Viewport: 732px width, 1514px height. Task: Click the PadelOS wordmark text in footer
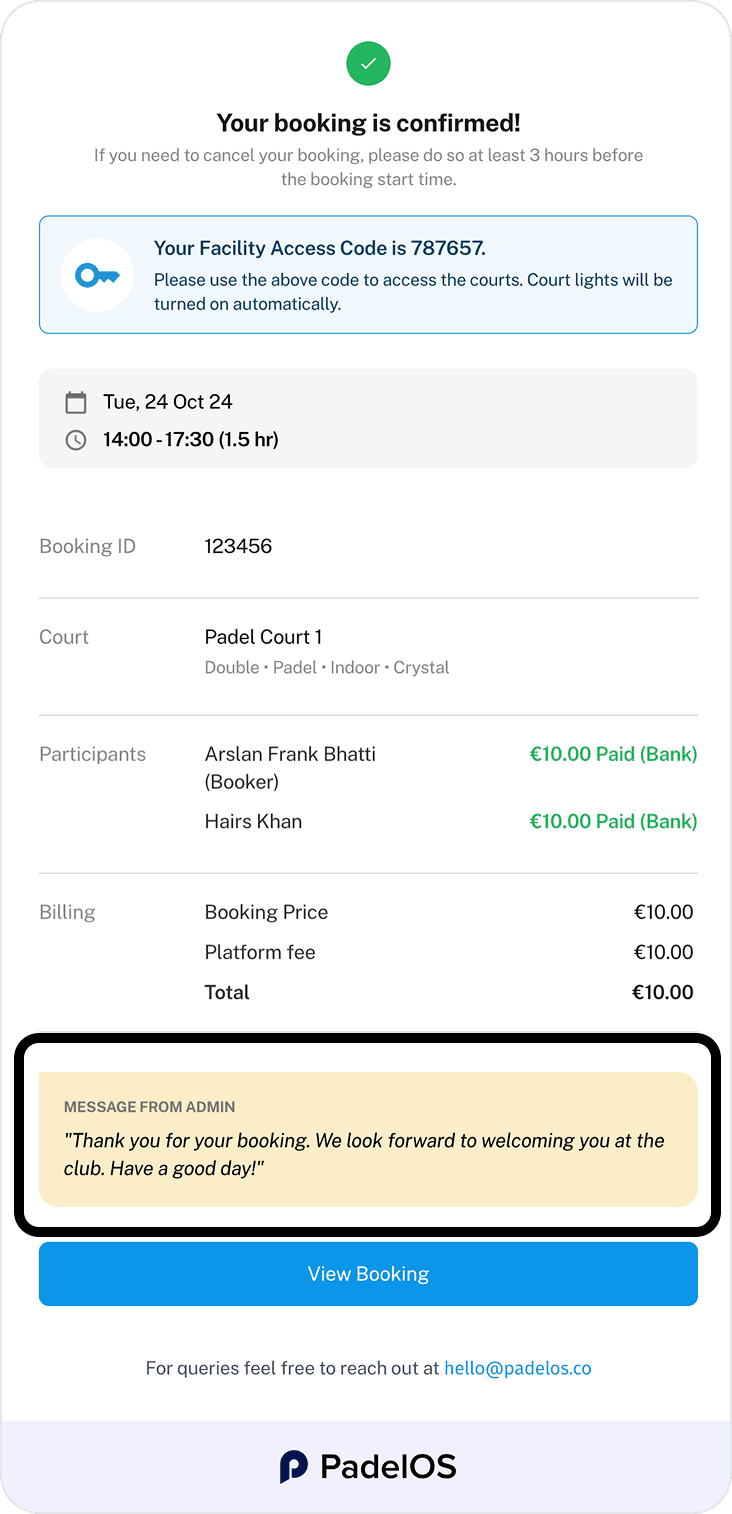(388, 1467)
